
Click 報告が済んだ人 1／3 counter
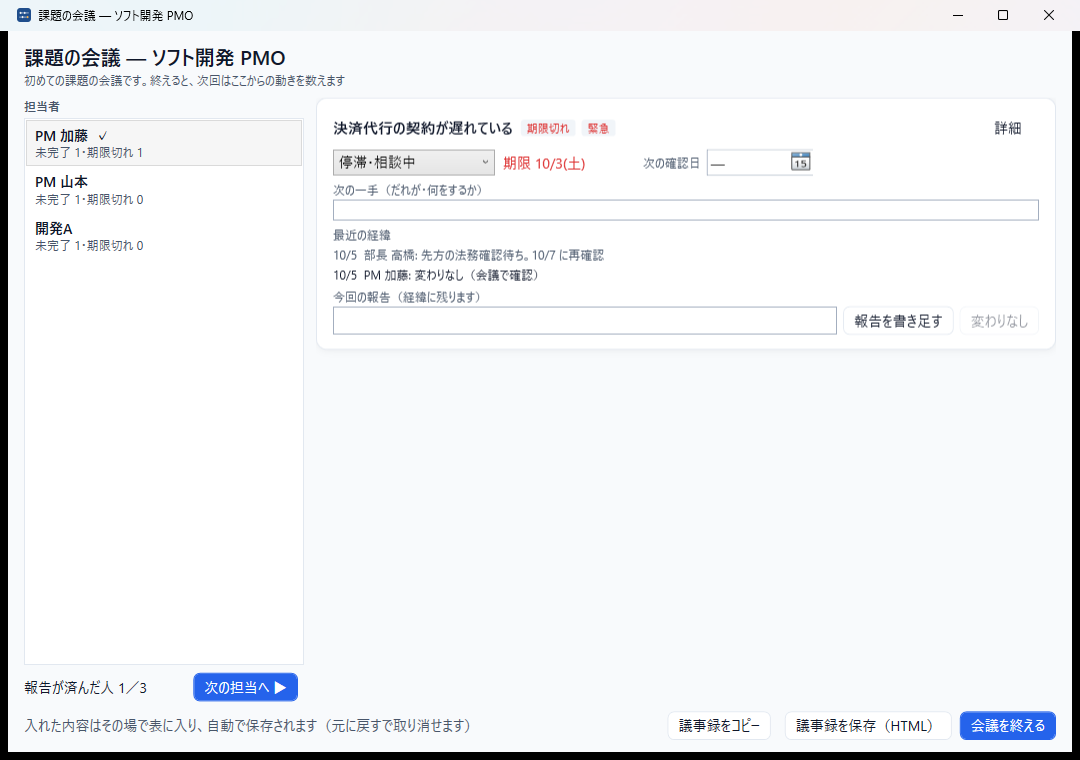coord(85,688)
